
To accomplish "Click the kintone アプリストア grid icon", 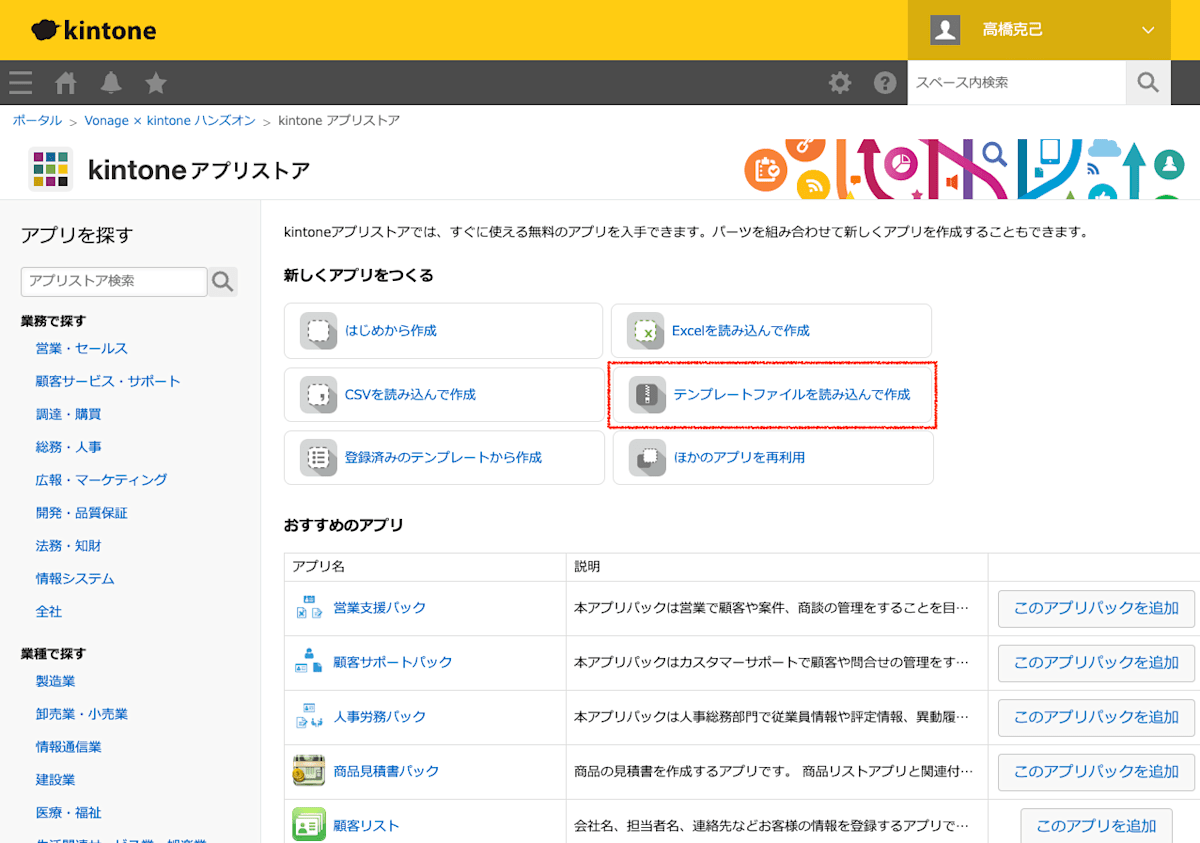I will [x=50, y=169].
